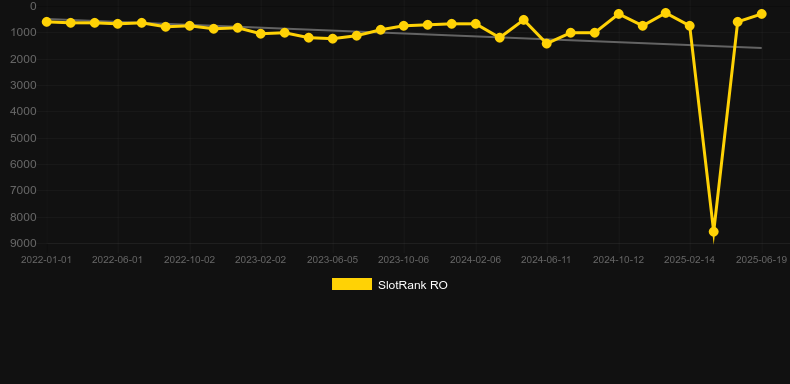Click the x-axis label 2022-10-02

tap(189, 260)
